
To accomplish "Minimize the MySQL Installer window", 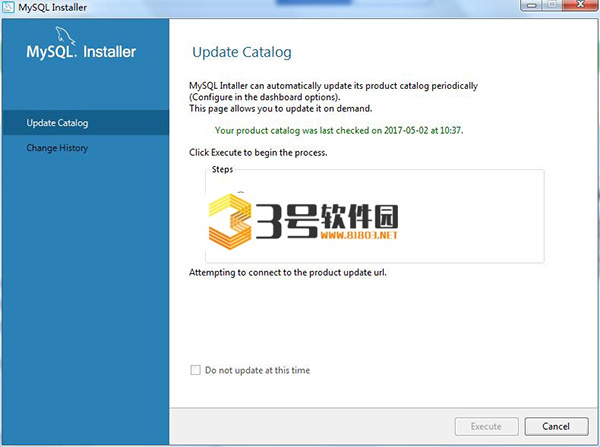I will 532,5.
